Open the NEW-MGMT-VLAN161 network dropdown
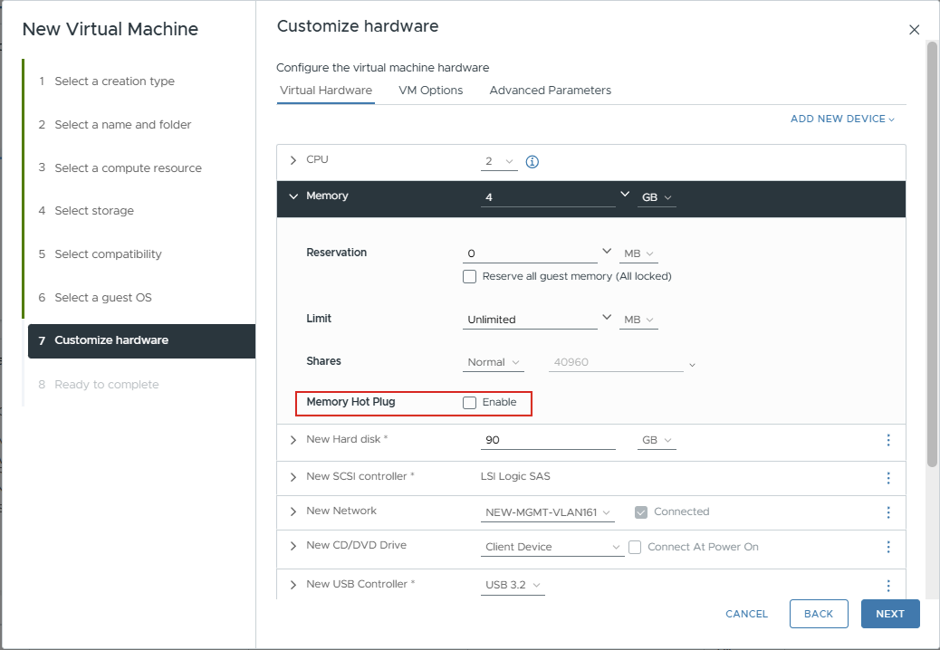 547,513
